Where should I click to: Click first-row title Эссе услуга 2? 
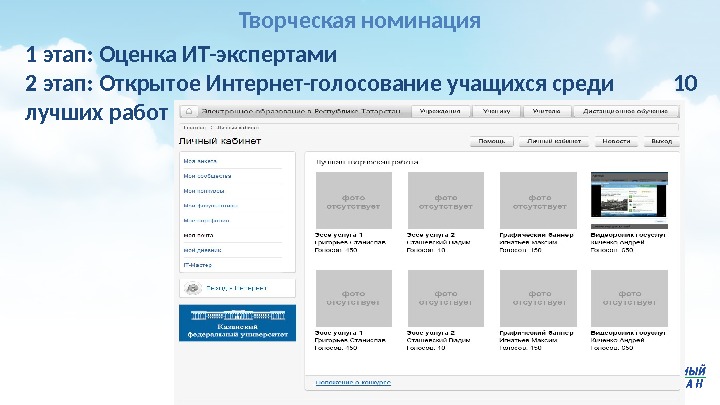point(431,235)
